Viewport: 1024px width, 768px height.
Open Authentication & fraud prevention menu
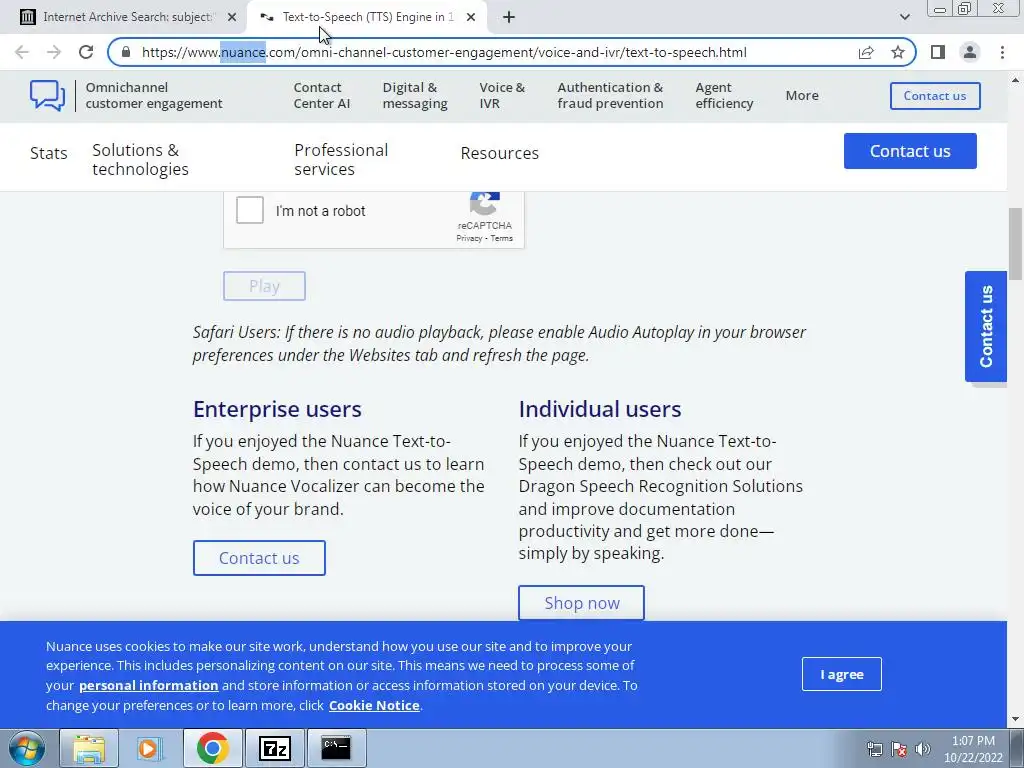[x=610, y=95]
